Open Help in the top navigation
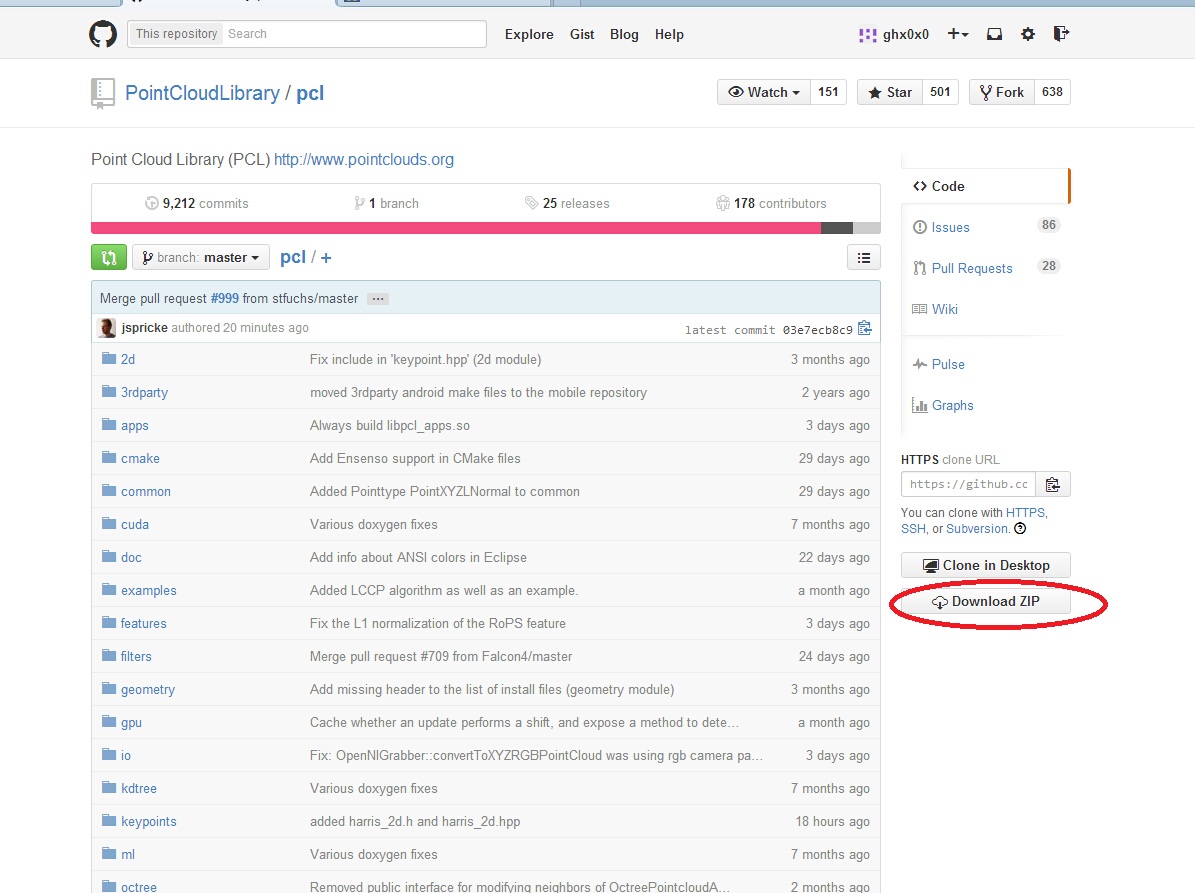 pos(669,34)
